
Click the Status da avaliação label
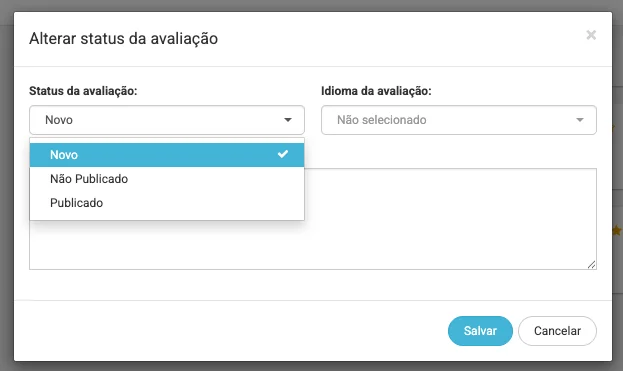pyautogui.click(x=83, y=91)
